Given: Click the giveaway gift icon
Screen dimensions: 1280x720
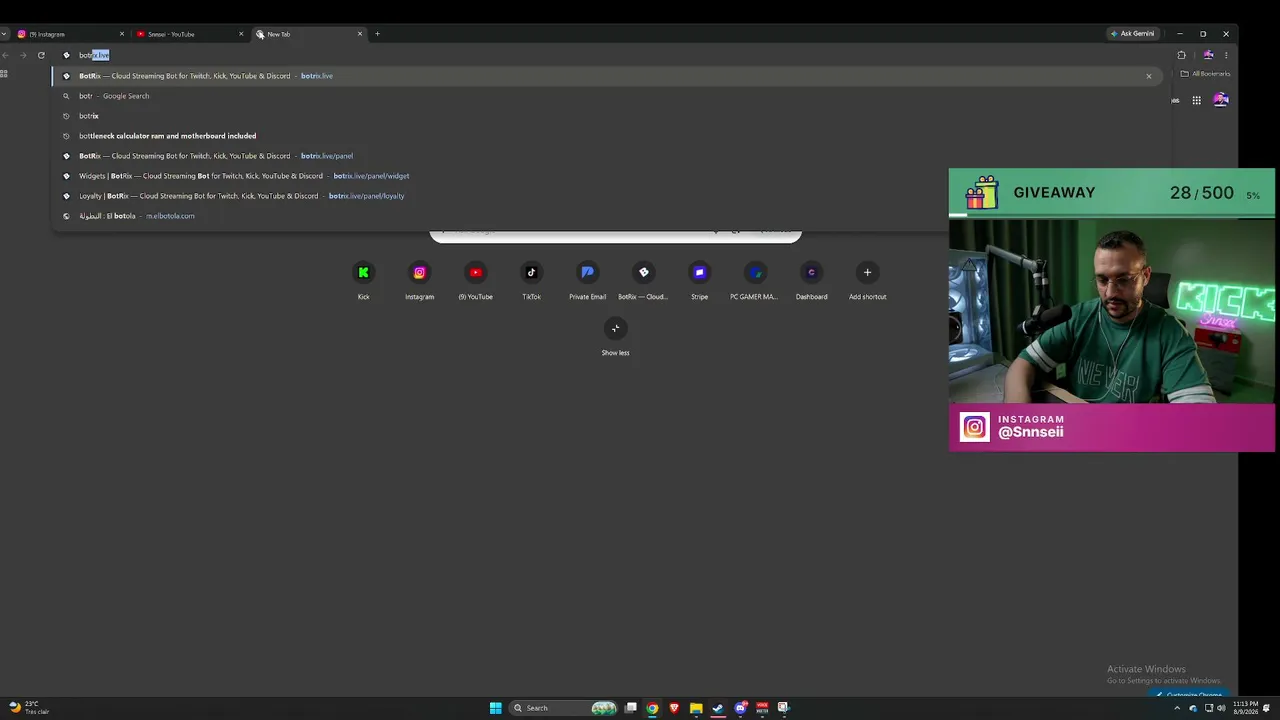Looking at the screenshot, I should [x=982, y=192].
